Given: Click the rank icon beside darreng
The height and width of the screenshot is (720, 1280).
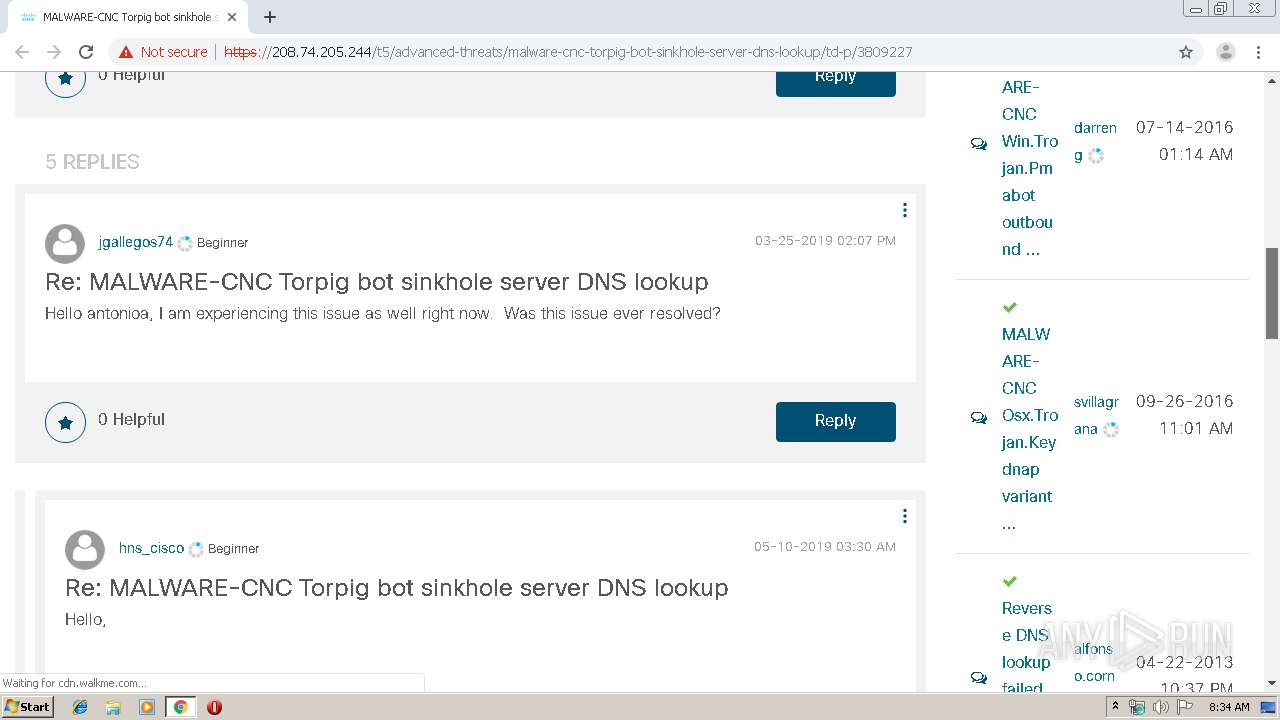Looking at the screenshot, I should 1096,156.
